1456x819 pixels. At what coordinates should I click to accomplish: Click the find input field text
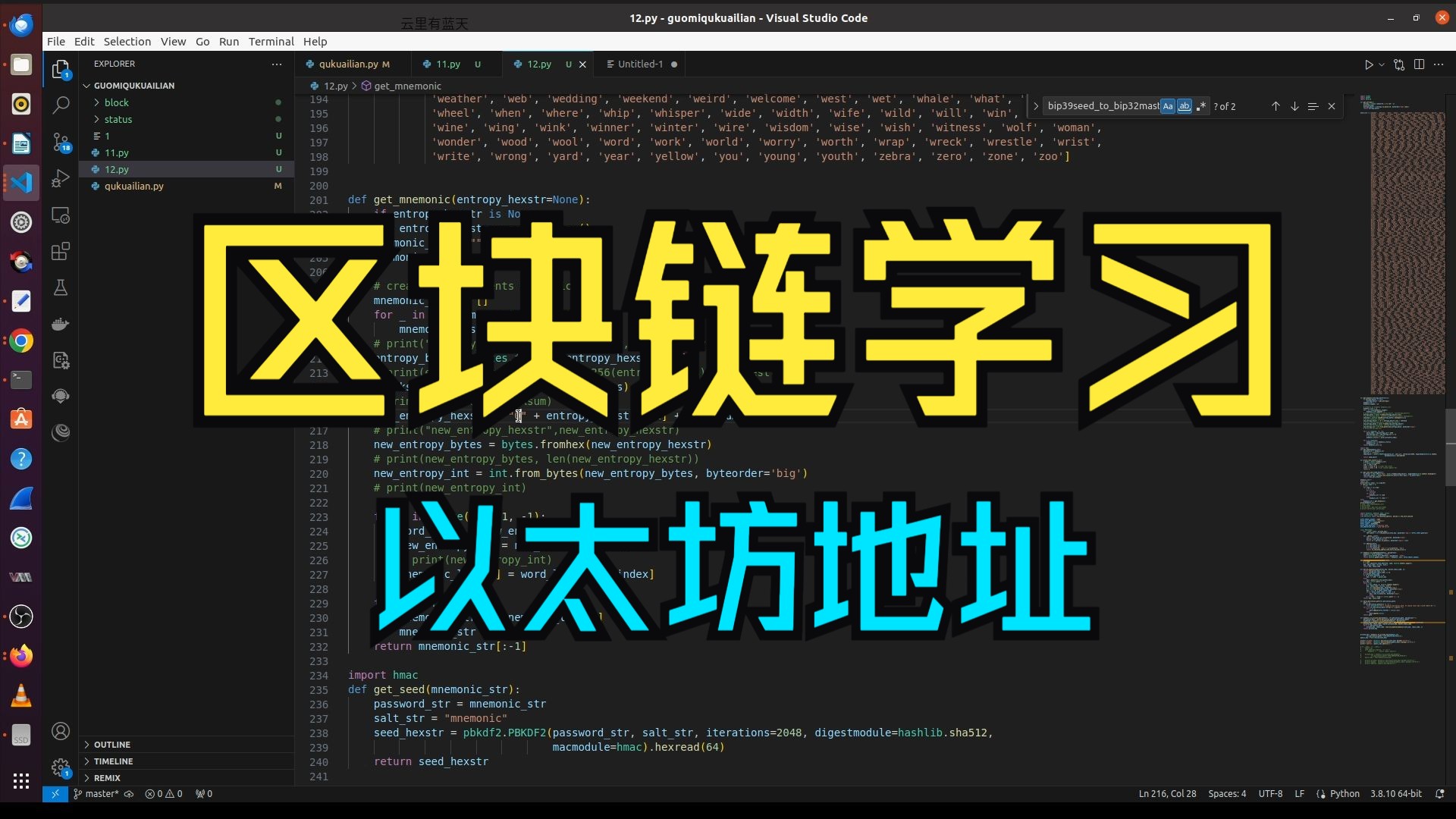pyautogui.click(x=1103, y=106)
